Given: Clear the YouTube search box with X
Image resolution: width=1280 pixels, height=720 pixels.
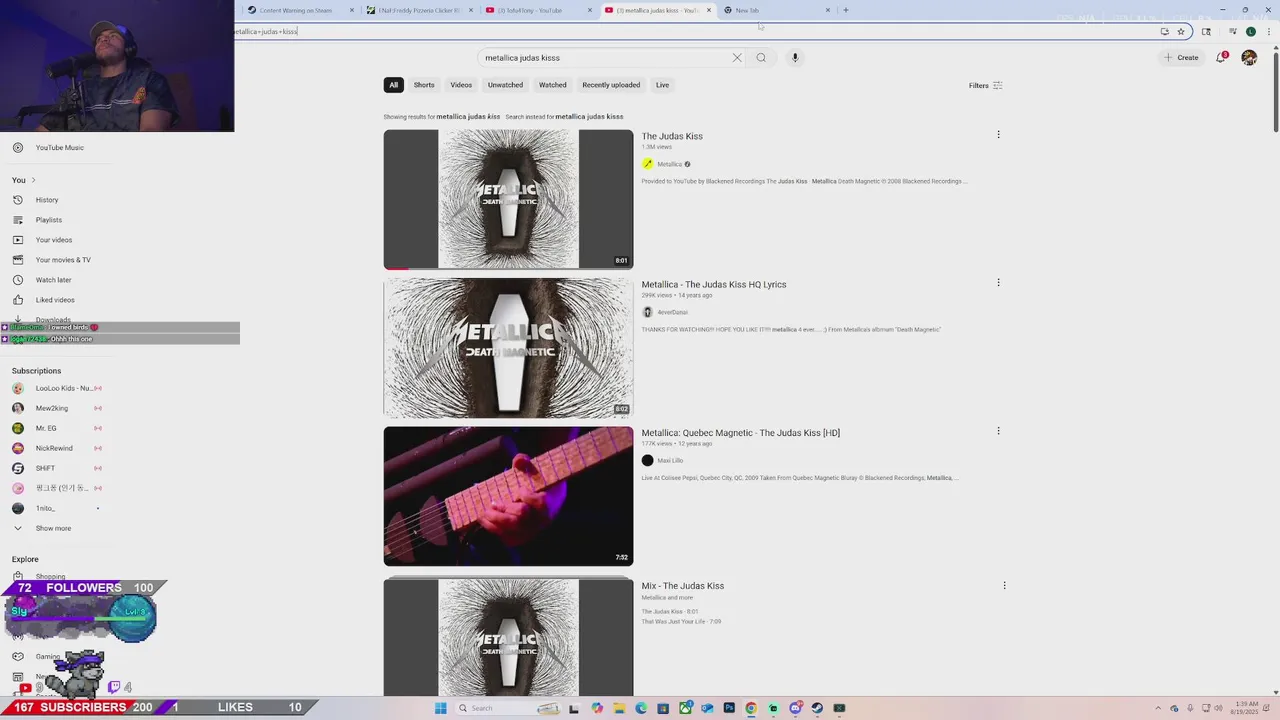Looking at the screenshot, I should pos(737,58).
